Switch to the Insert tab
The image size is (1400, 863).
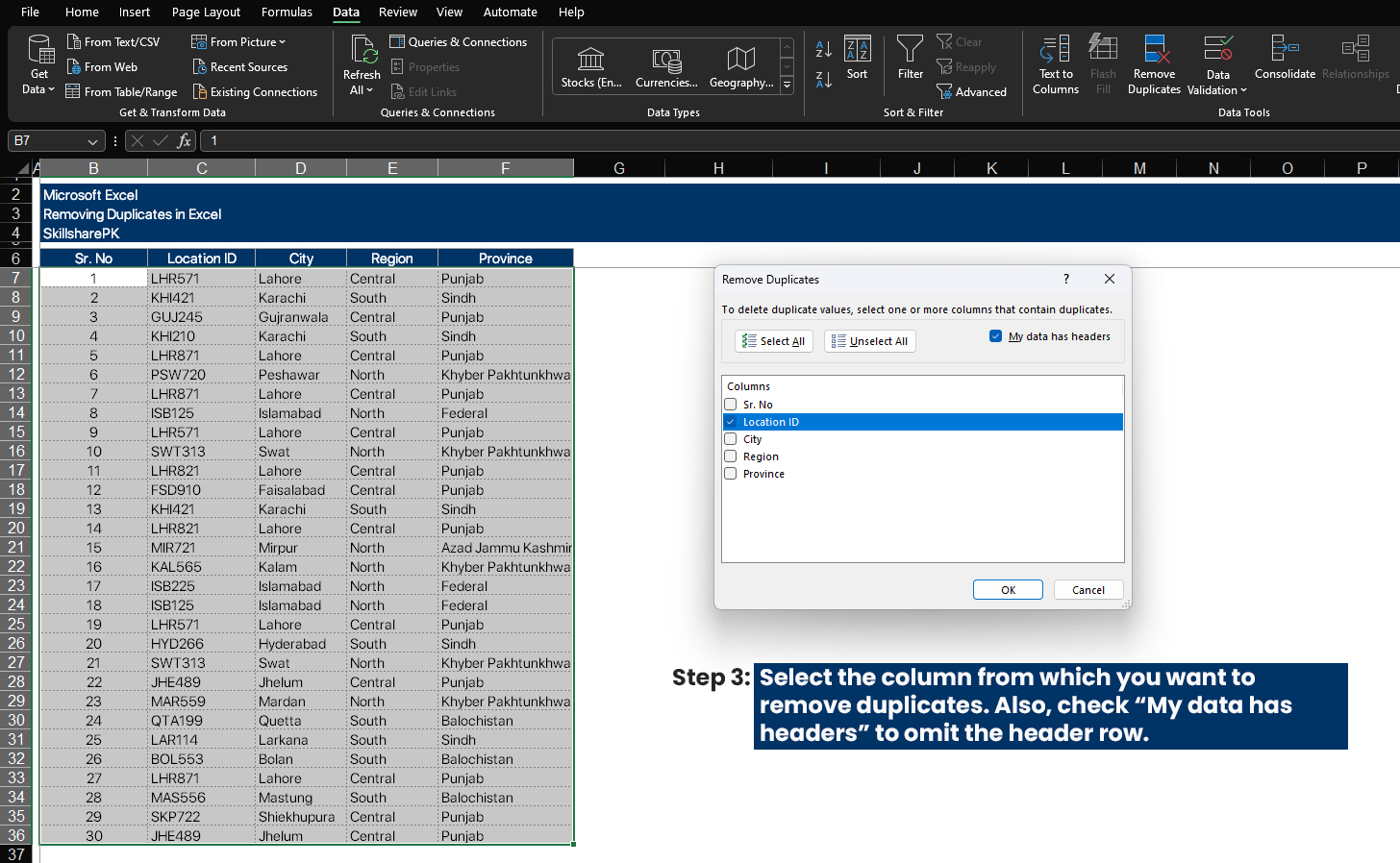[x=135, y=12]
